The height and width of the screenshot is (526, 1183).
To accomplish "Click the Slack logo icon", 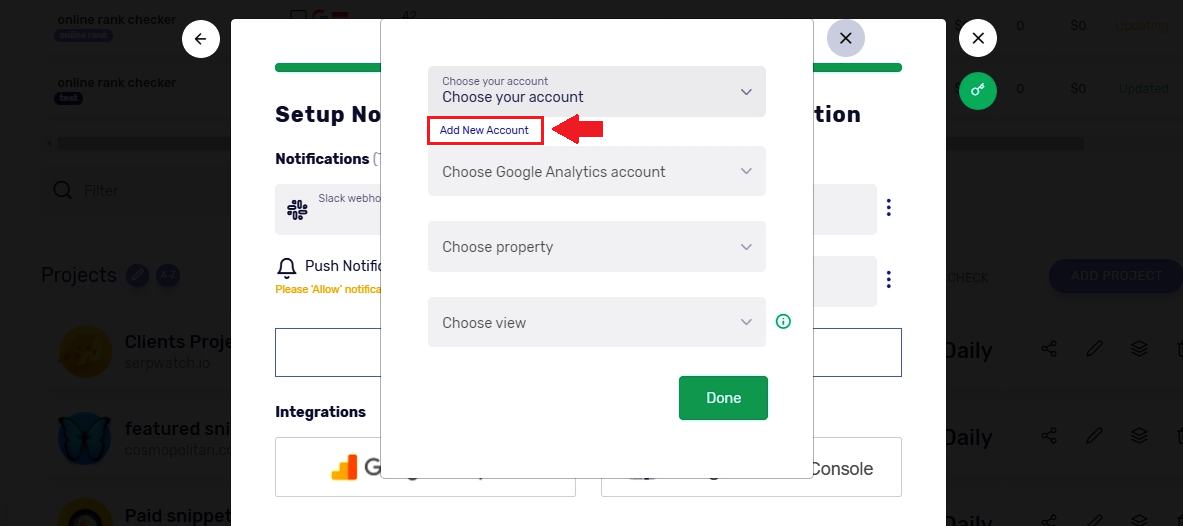I will (297, 209).
